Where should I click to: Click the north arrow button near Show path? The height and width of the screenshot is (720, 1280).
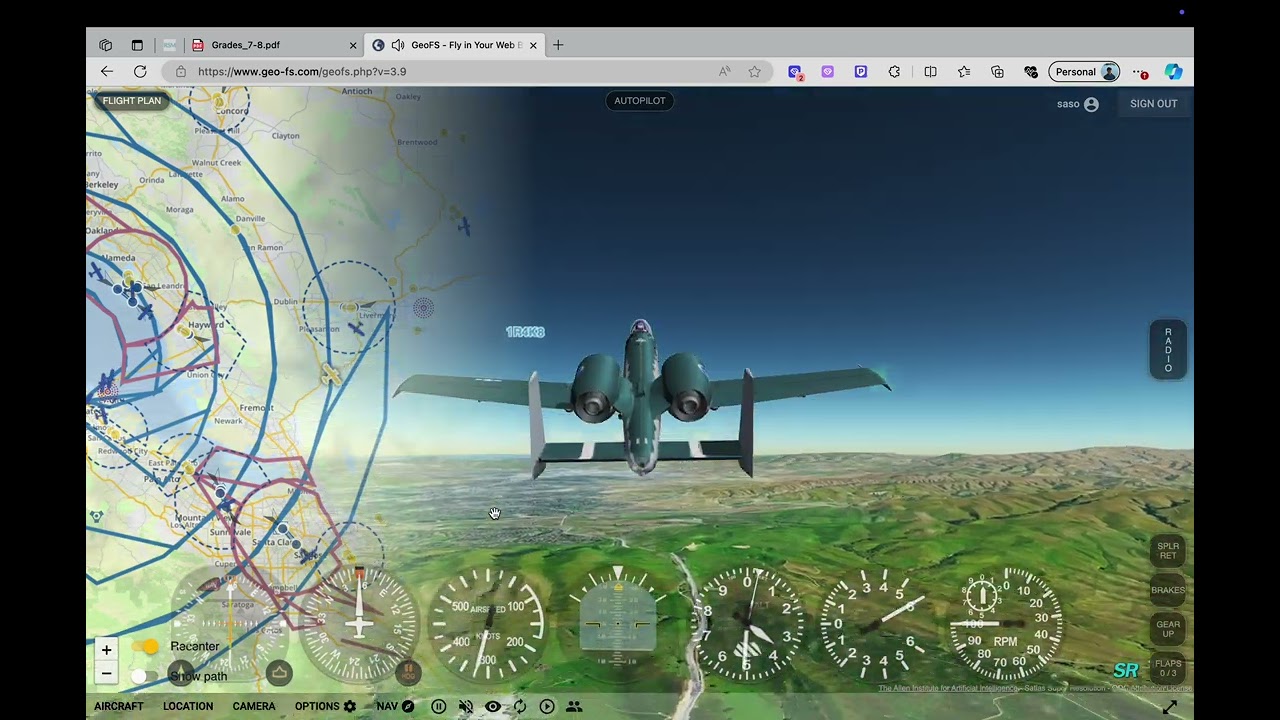tap(180, 673)
